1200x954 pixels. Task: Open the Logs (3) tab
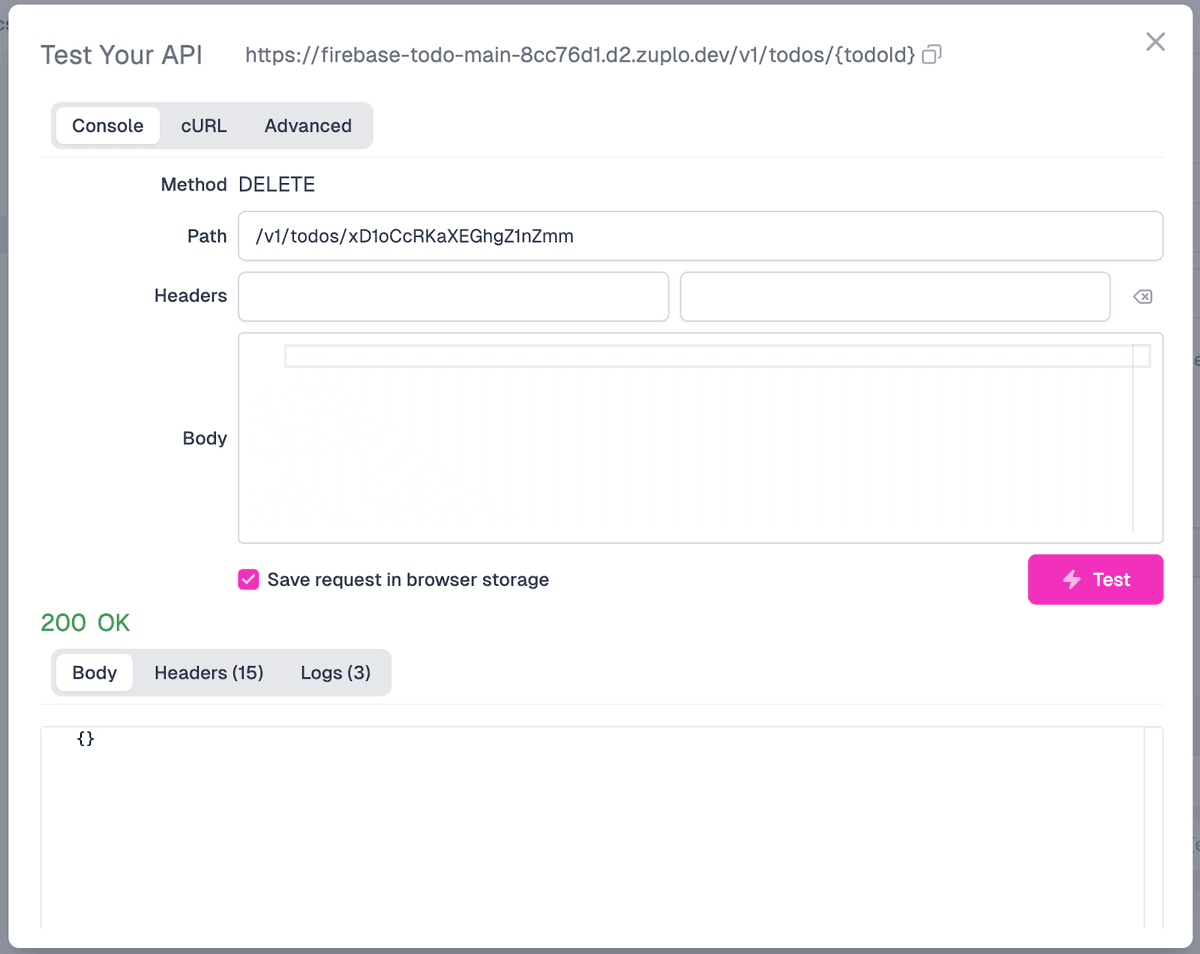click(336, 672)
